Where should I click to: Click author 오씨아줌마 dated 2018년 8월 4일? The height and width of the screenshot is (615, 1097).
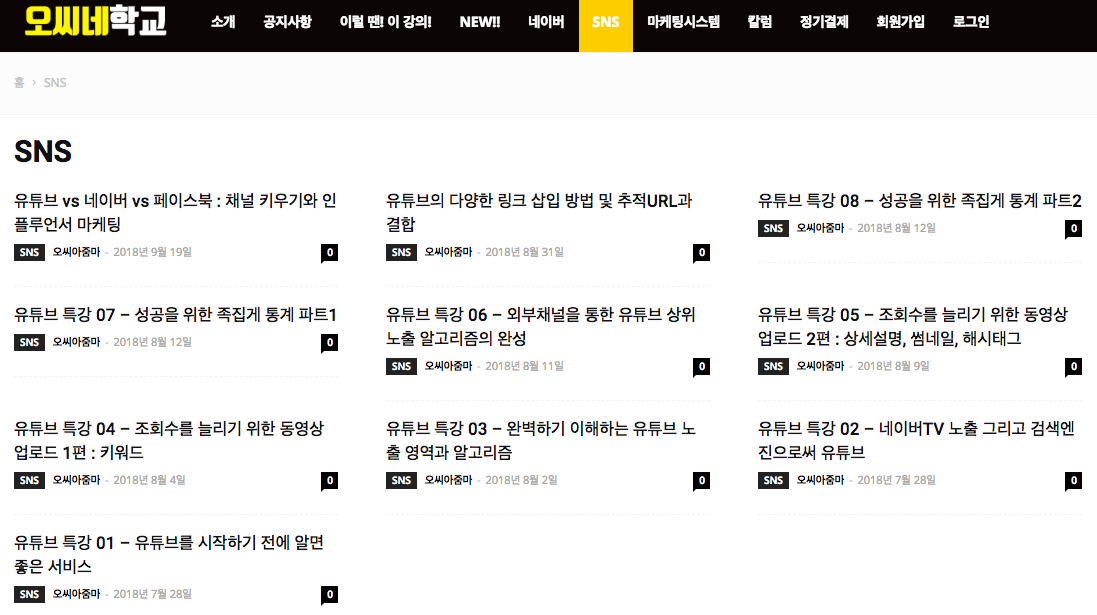[76, 480]
